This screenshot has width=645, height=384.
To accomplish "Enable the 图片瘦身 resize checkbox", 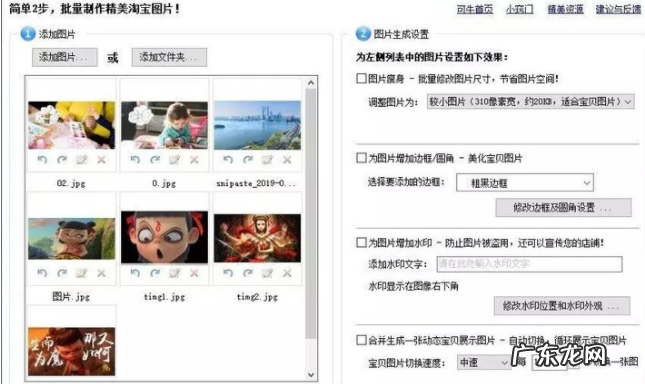I will click(x=361, y=78).
